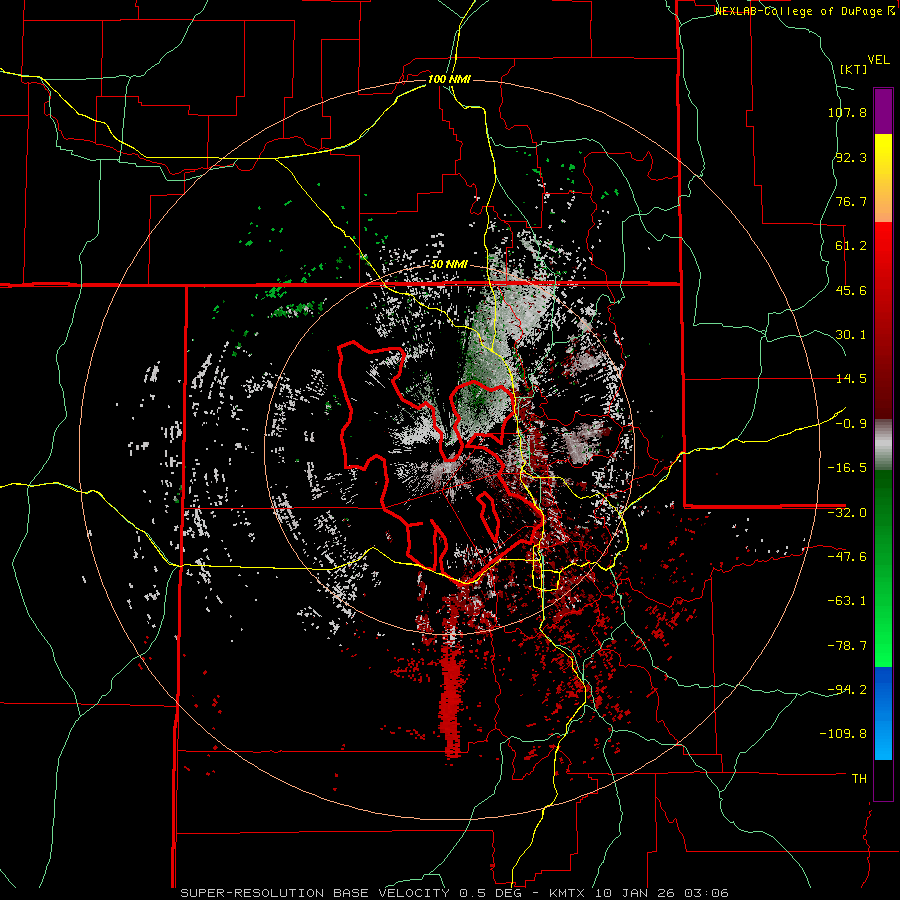This screenshot has width=900, height=900.
Task: Pick the blue segment of velocity color bar
Action: pos(883,713)
